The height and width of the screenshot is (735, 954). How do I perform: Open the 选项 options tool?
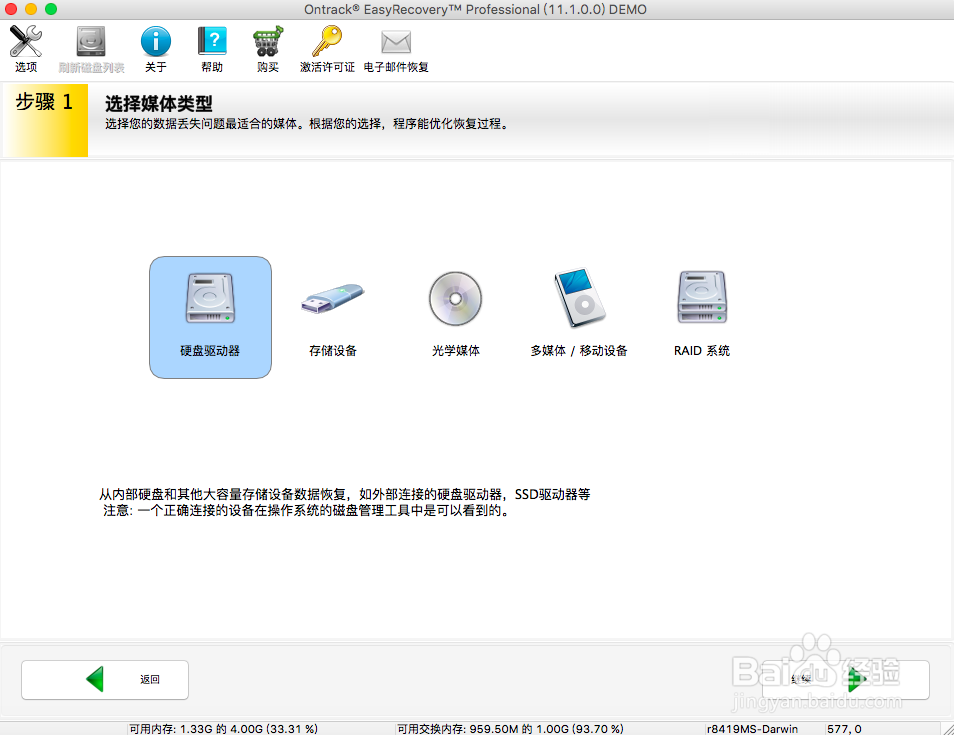point(26,49)
